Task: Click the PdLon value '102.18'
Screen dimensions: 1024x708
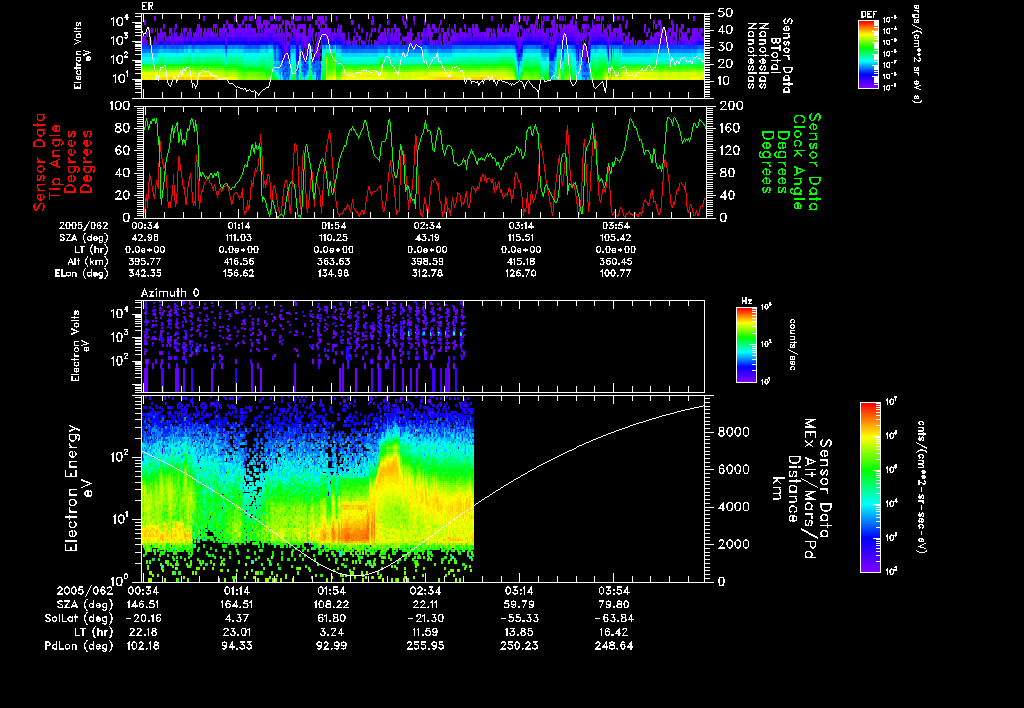Action: (x=144, y=645)
